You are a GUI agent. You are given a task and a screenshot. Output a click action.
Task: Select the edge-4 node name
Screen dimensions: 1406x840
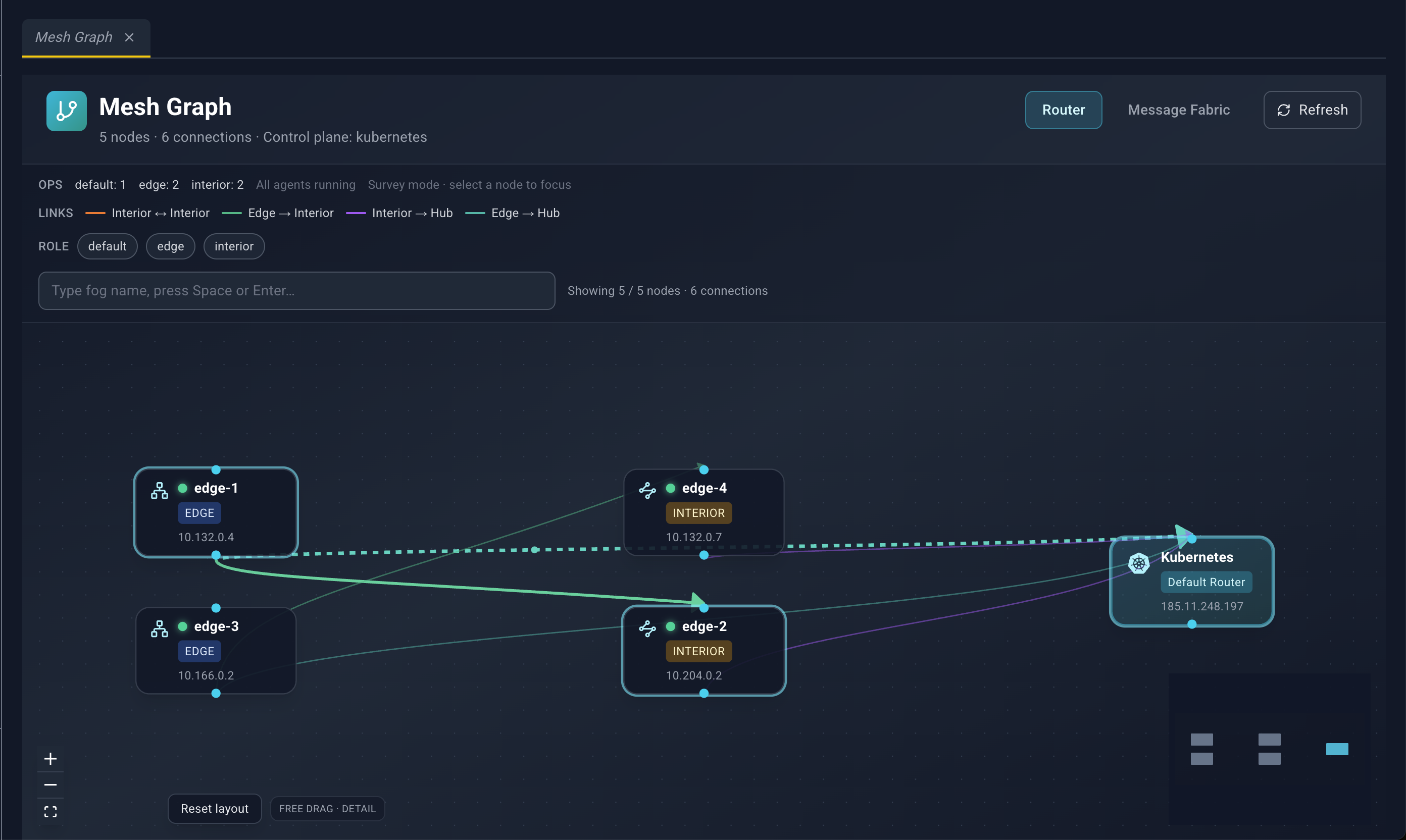(x=704, y=488)
